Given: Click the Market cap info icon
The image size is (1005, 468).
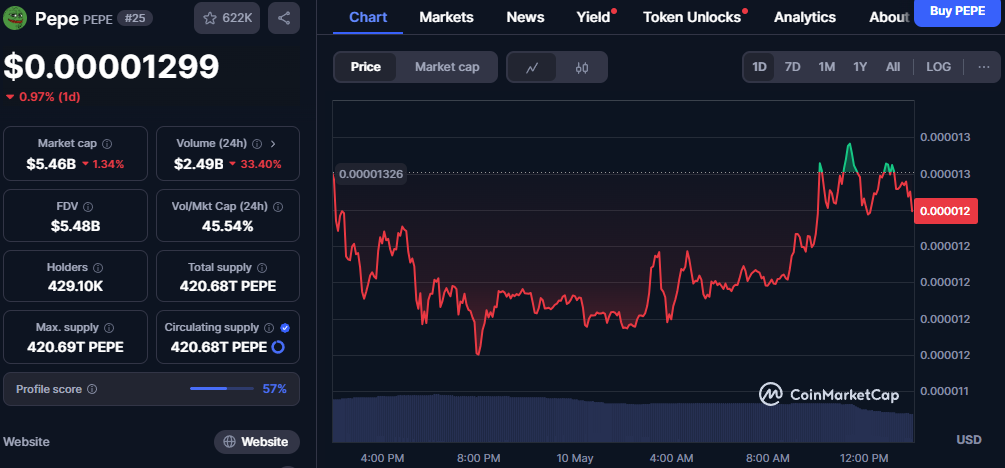Looking at the screenshot, I should [x=107, y=144].
